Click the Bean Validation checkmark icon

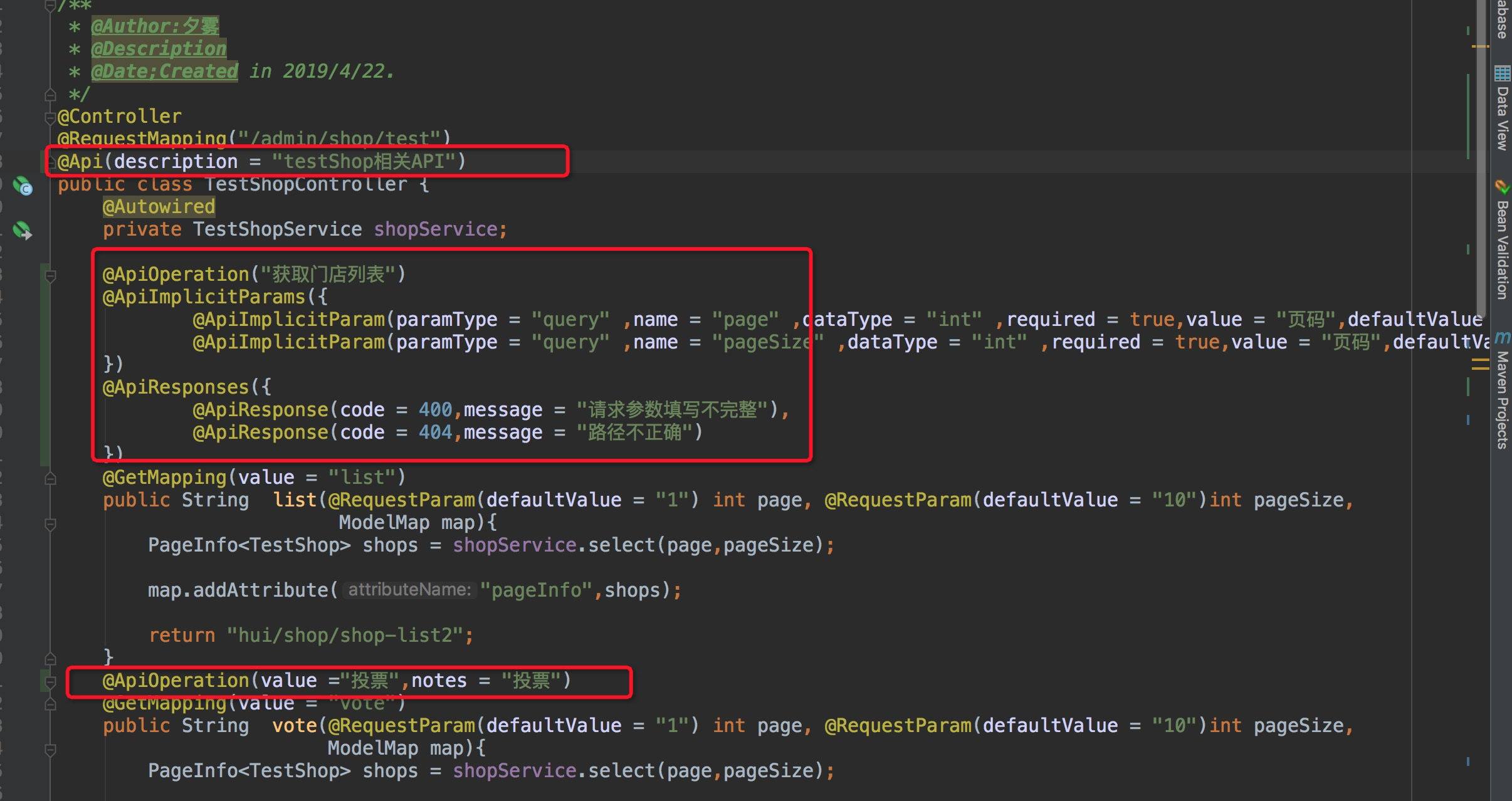tap(1502, 187)
